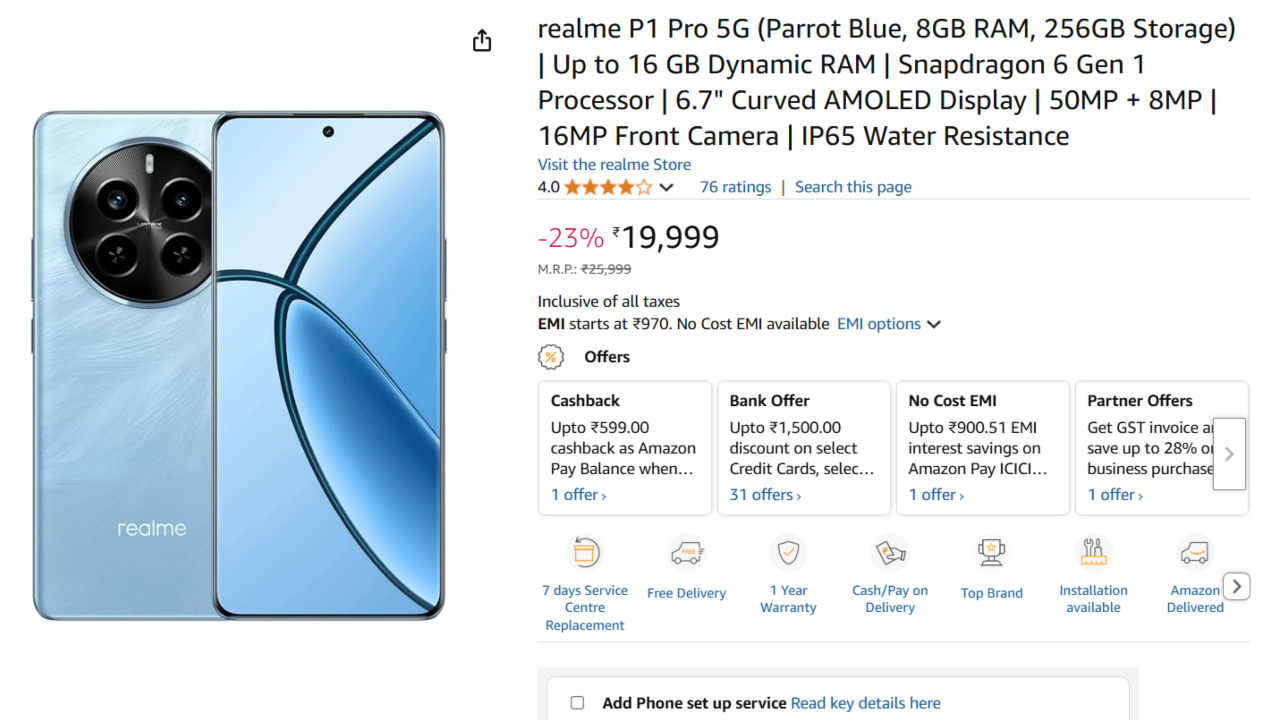The width and height of the screenshot is (1280, 720).
Task: Enable Add Phone set up service checkbox
Action: [x=577, y=703]
